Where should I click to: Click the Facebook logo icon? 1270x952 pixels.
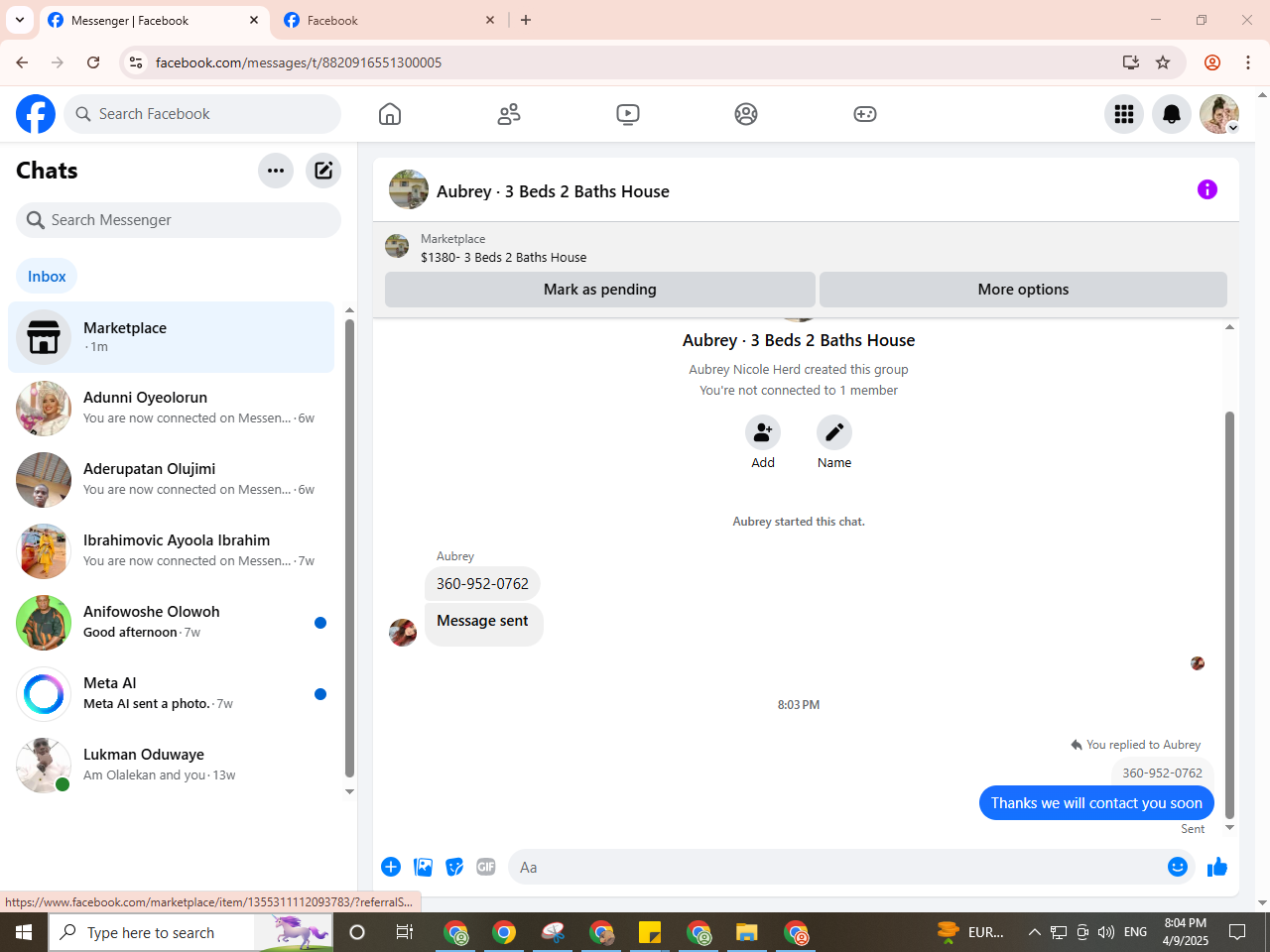(36, 114)
